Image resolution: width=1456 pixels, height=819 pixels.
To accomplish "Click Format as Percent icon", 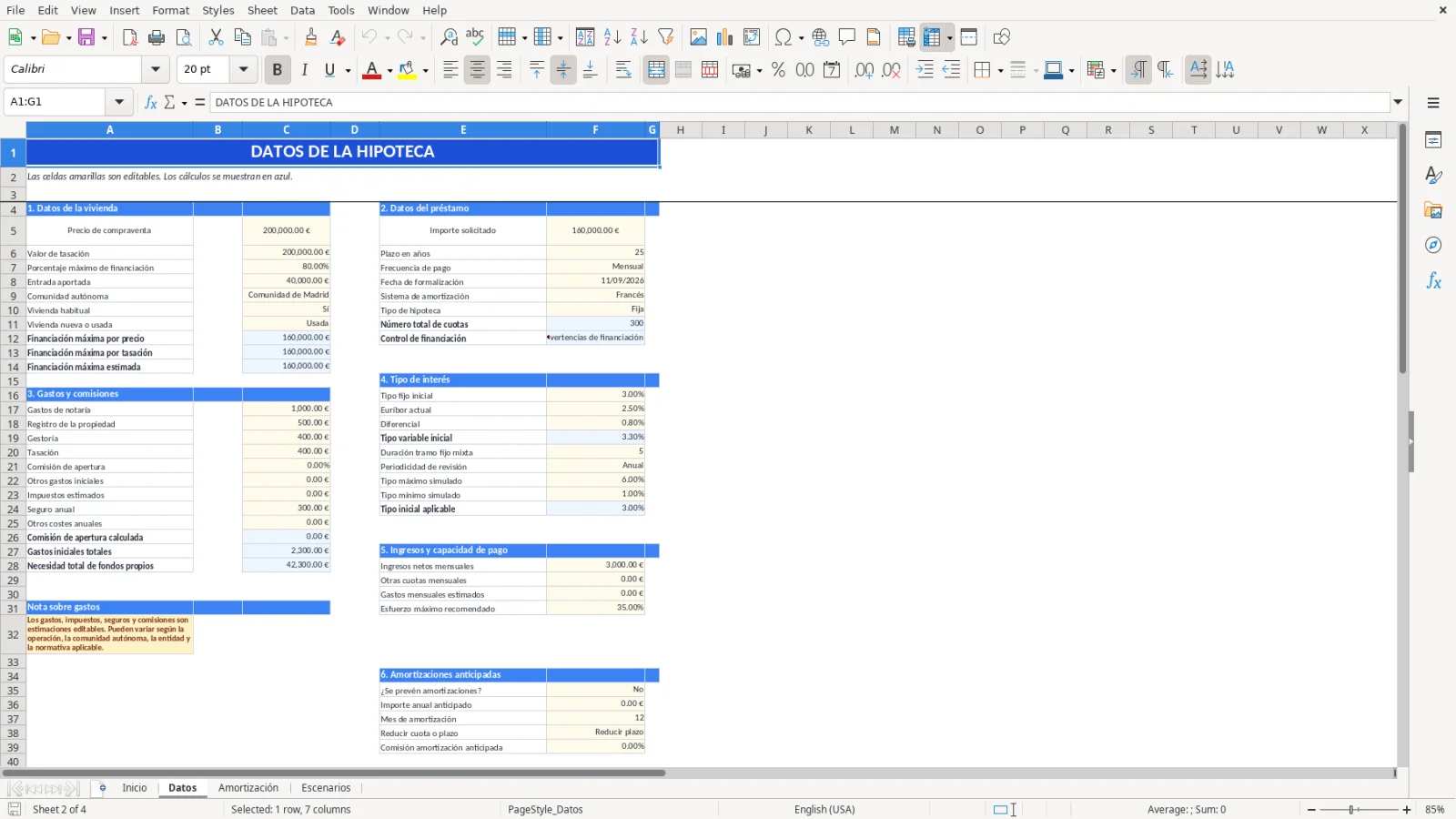I will pos(778,70).
